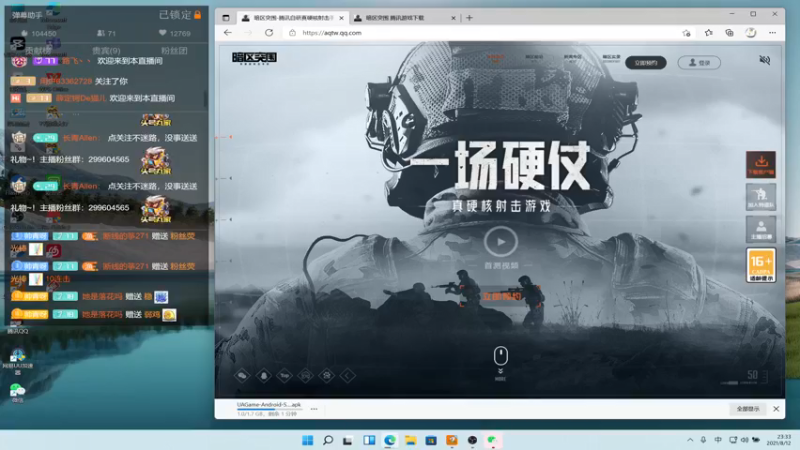Click the 10连击 combo text
The image size is (800, 450).
[x=58, y=279]
